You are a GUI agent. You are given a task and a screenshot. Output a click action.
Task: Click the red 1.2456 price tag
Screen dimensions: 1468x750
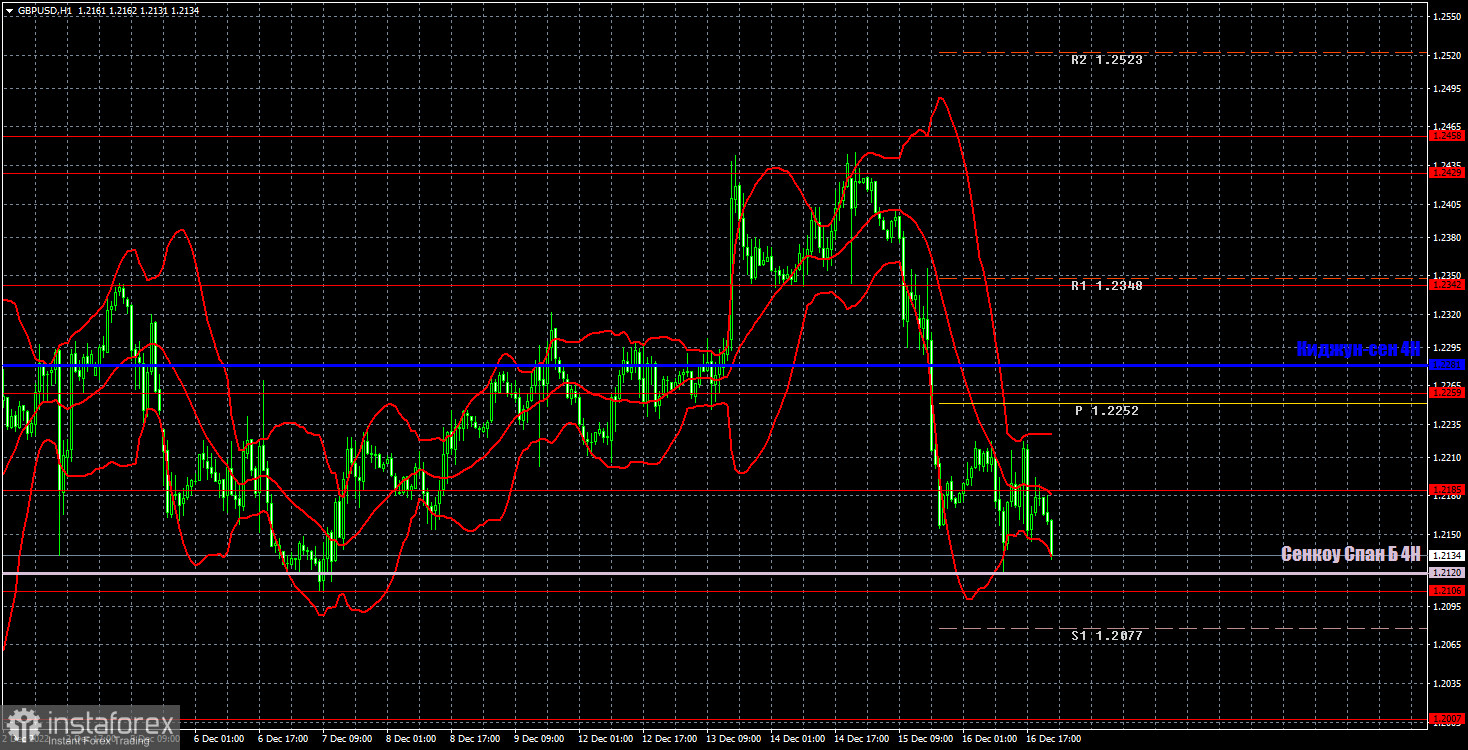click(1448, 135)
